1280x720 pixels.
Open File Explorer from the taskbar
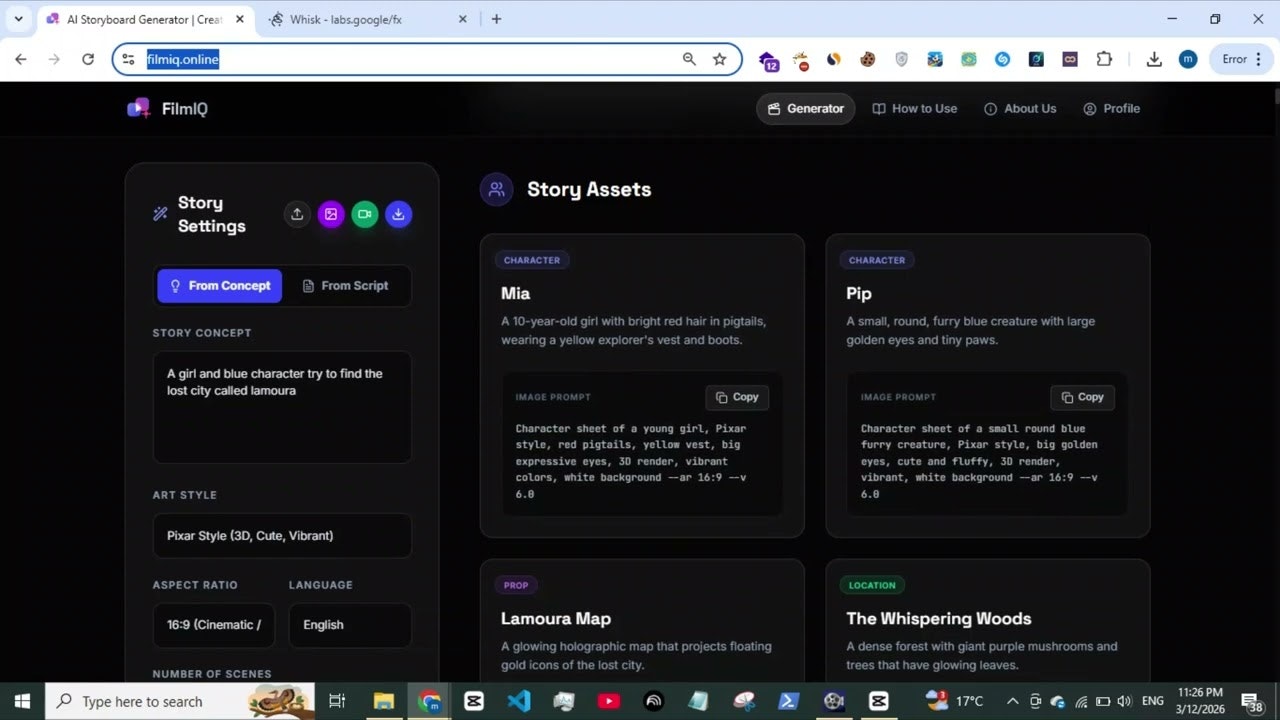tap(383, 701)
